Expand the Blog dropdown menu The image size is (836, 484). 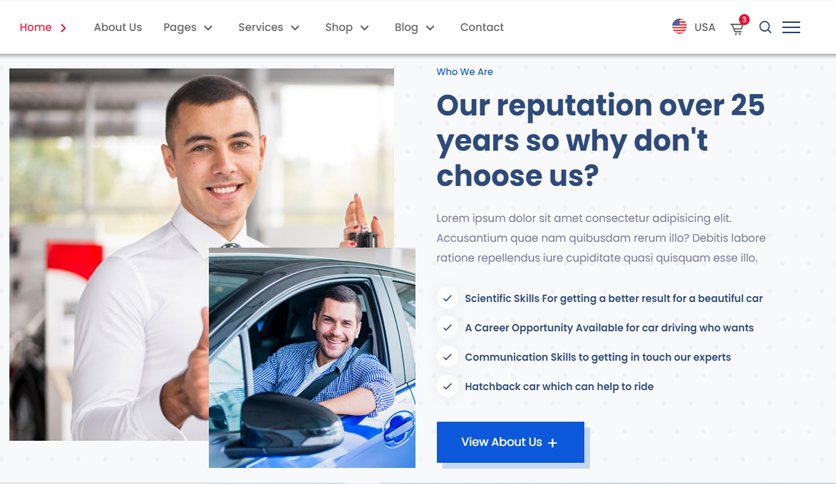coord(414,27)
